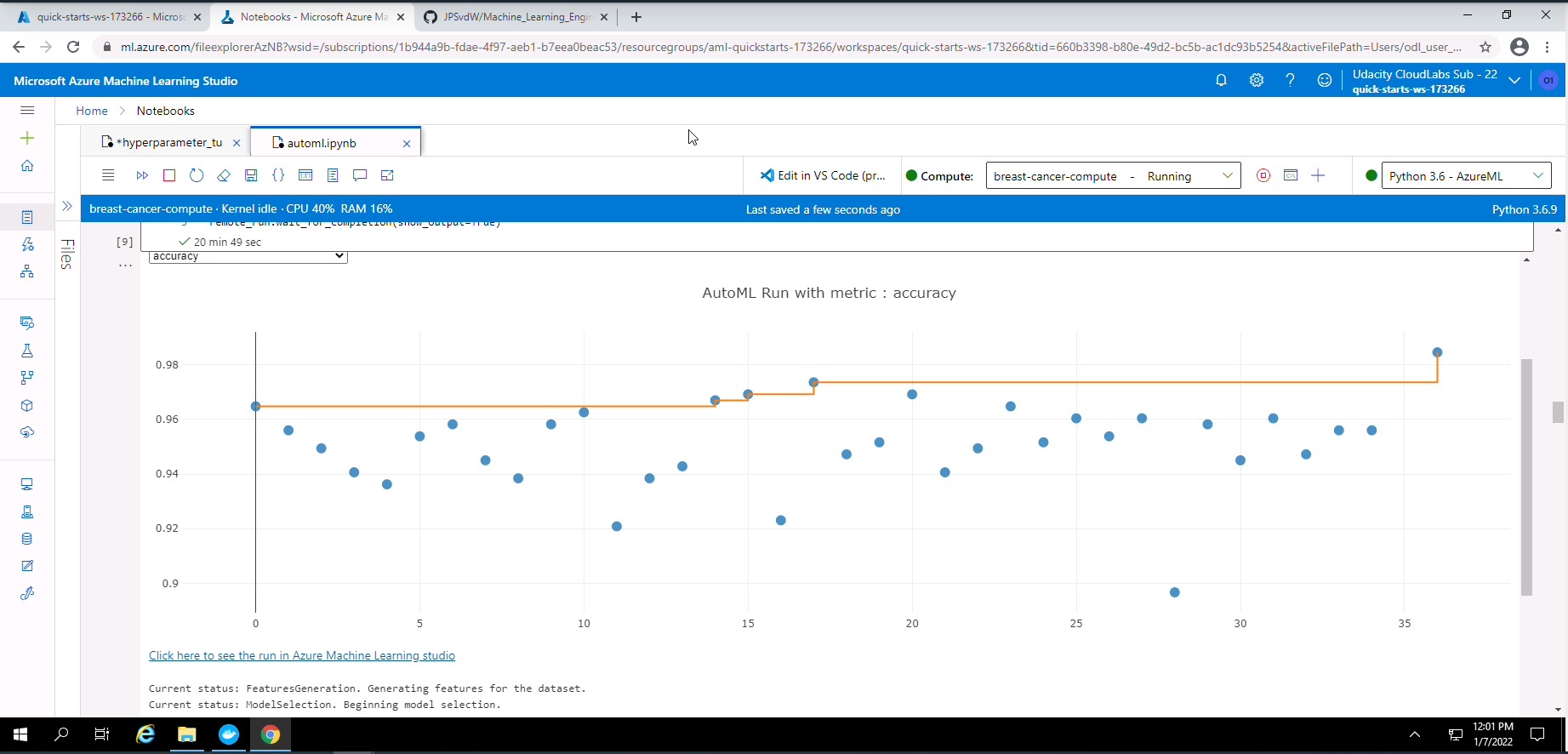
Task: Expand the subscription chevron near Udacity CloudLabs
Action: pyautogui.click(x=1514, y=80)
